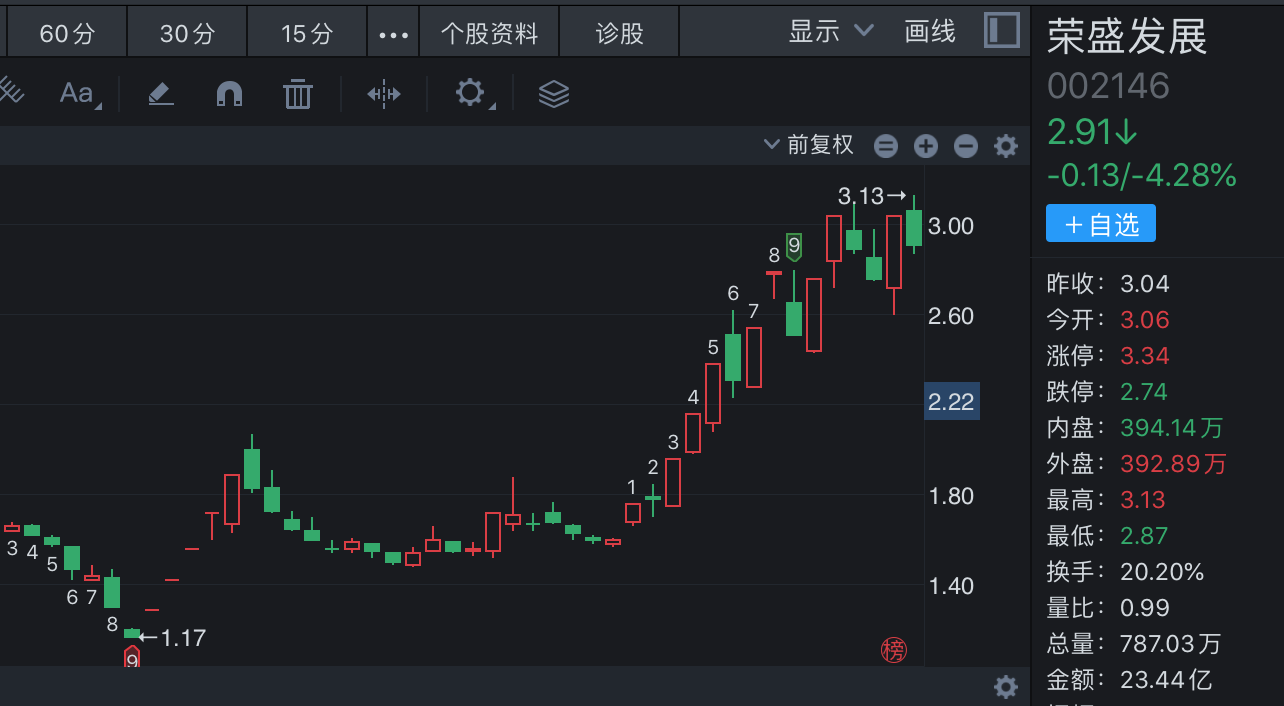Click the 外盘 value 392.89万
The height and width of the screenshot is (706, 1284).
pyautogui.click(x=1173, y=463)
